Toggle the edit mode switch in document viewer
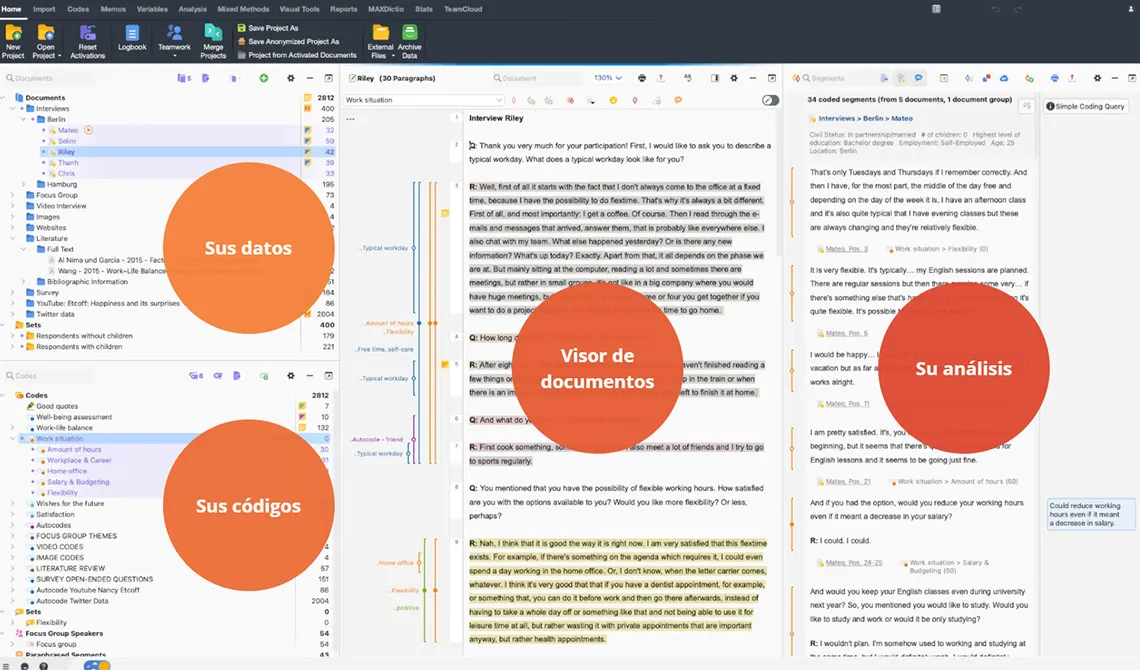 click(771, 100)
